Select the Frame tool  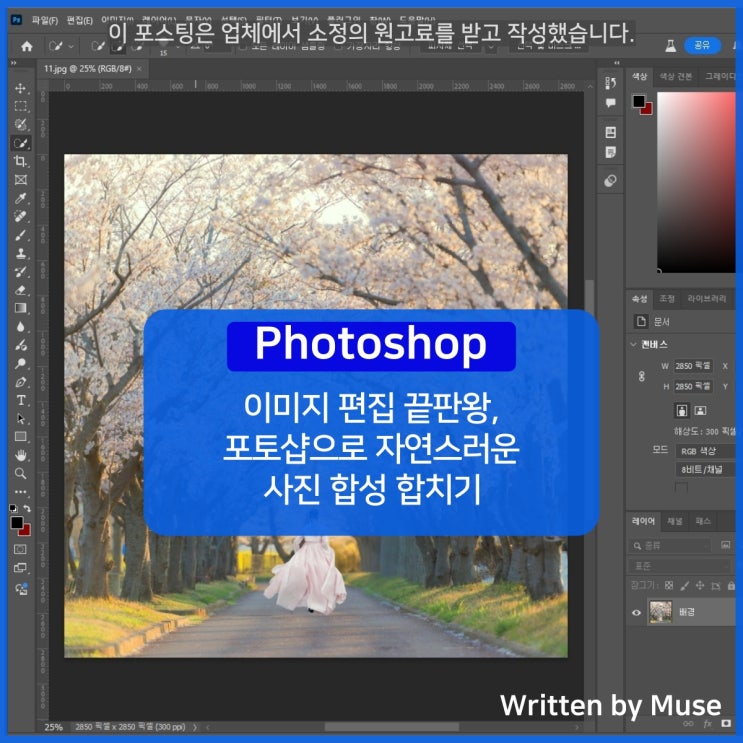pos(20,180)
